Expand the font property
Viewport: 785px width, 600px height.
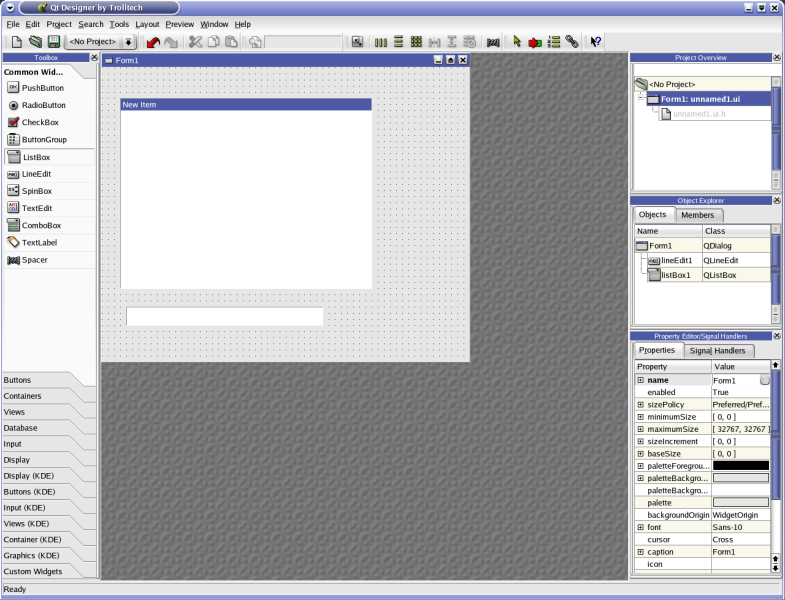[640, 527]
